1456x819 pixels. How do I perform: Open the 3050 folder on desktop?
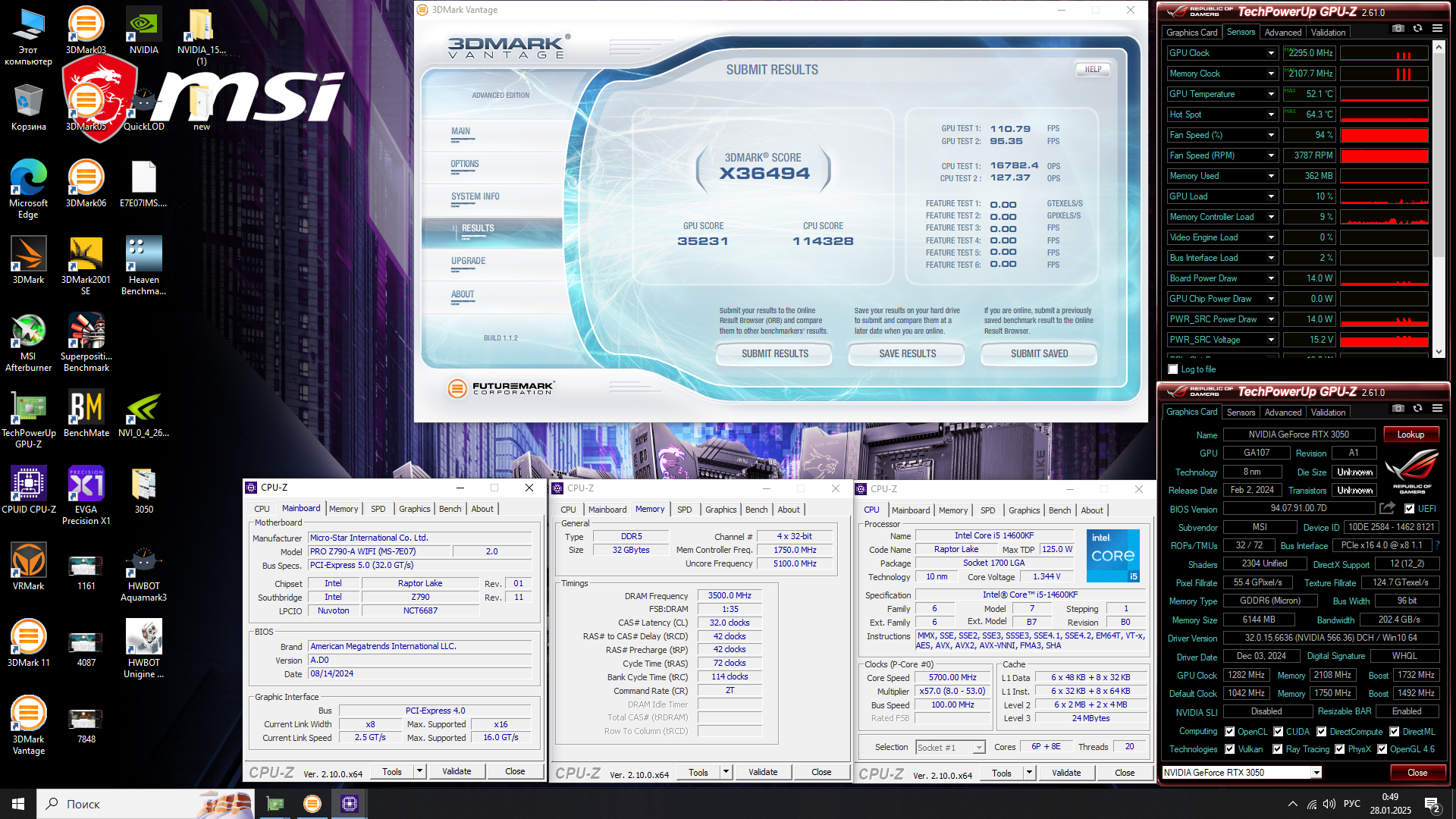click(x=143, y=490)
